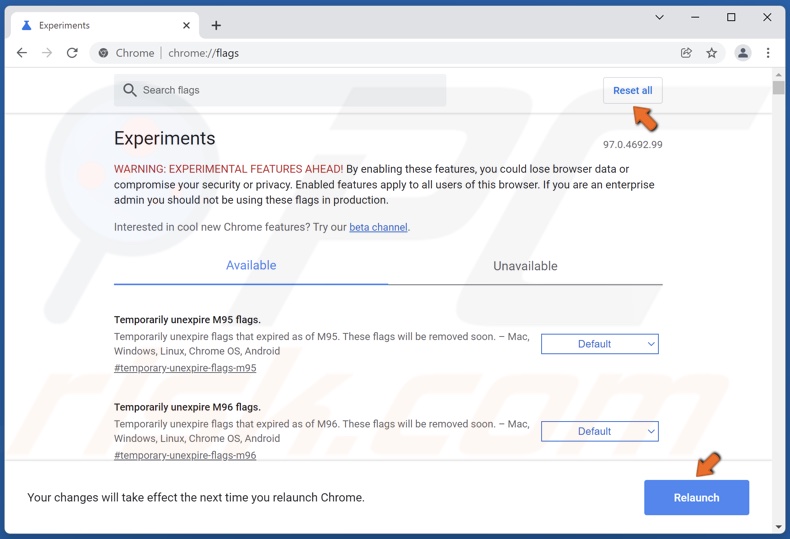790x539 pixels.
Task: Open the share page icon
Action: (686, 53)
